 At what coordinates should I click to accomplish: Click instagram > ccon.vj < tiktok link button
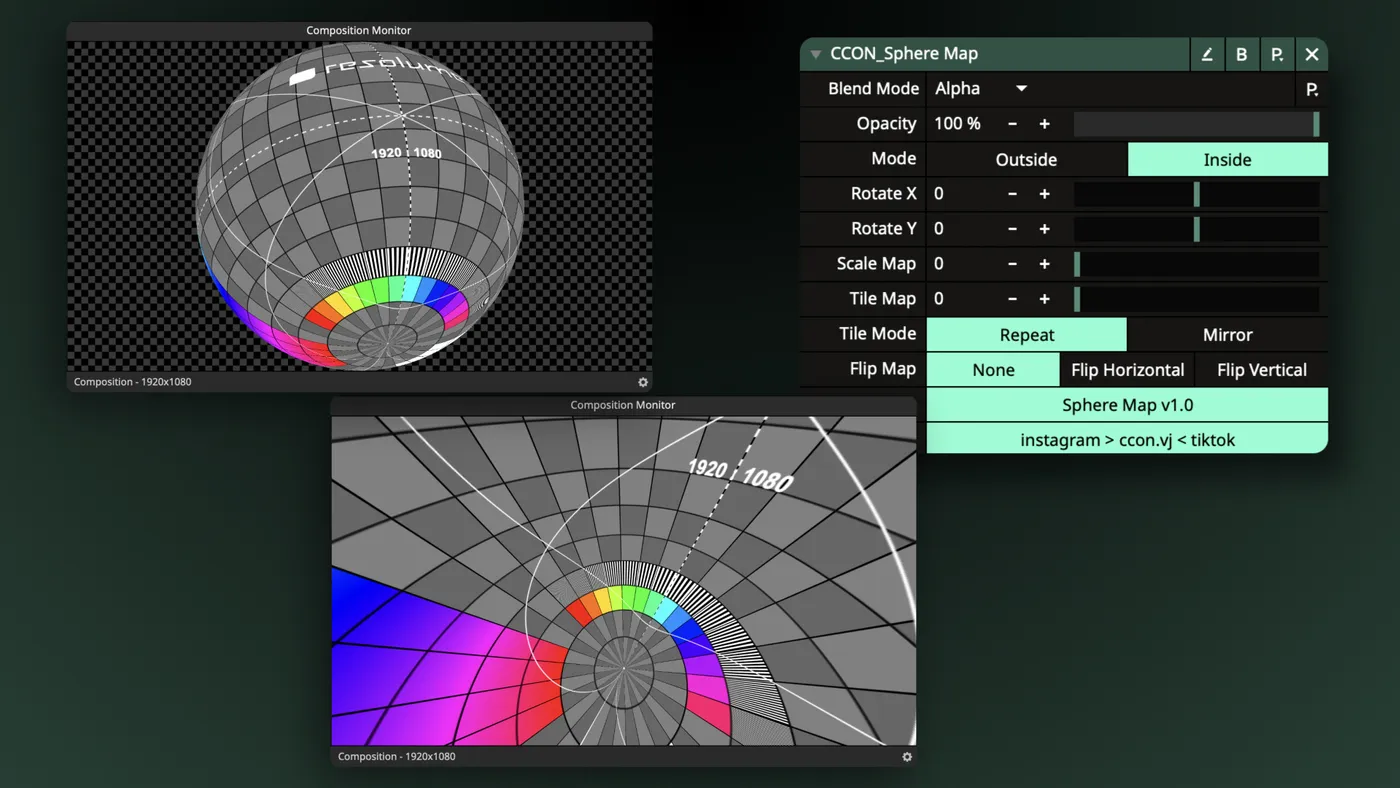pos(1127,439)
